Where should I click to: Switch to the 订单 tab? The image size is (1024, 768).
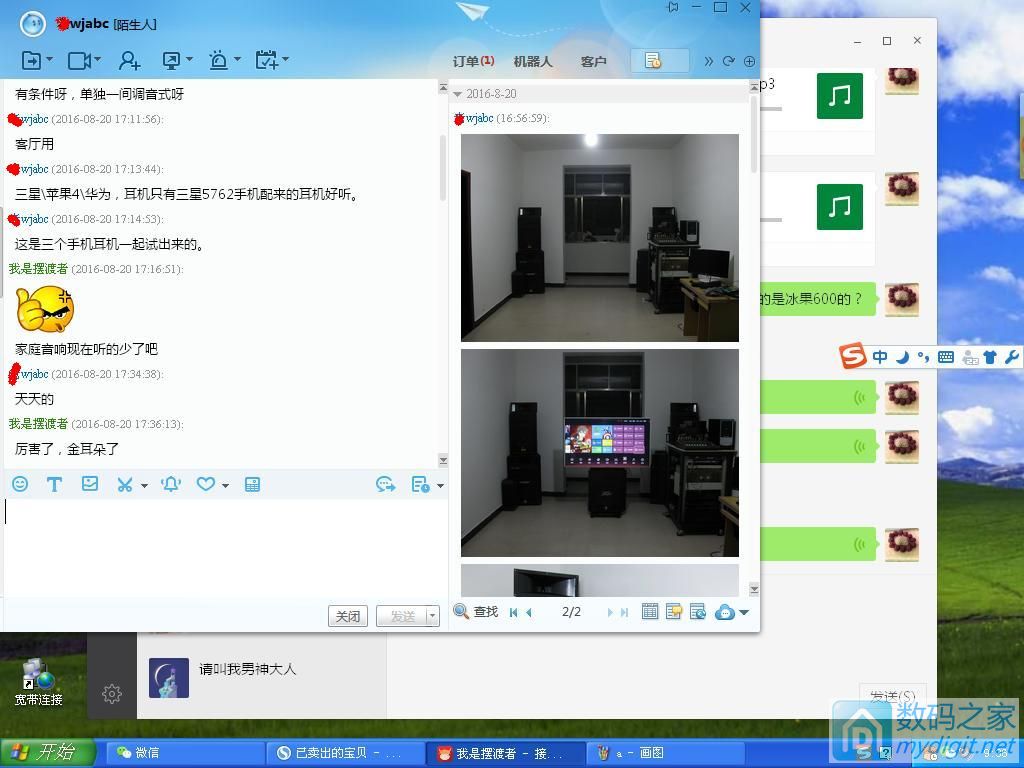(473, 61)
